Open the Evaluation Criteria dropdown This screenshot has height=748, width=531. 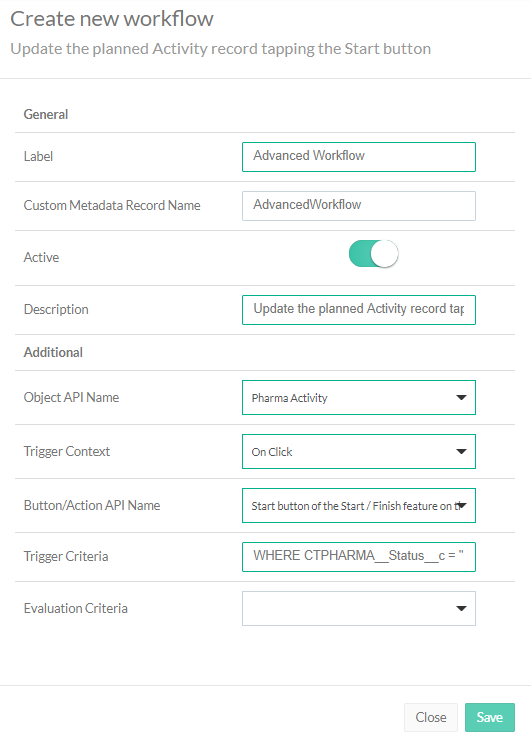[359, 608]
